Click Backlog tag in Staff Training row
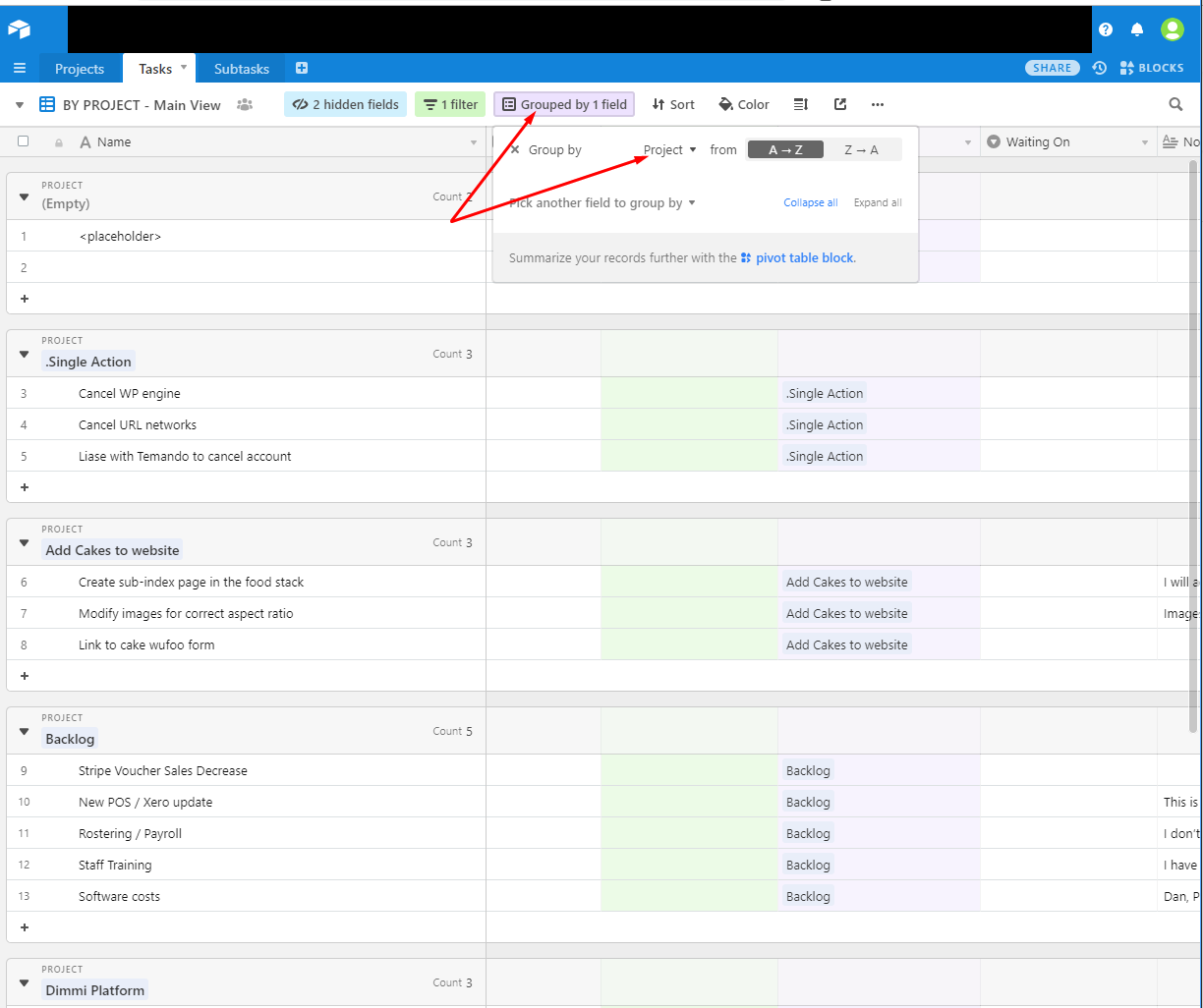 pos(808,865)
